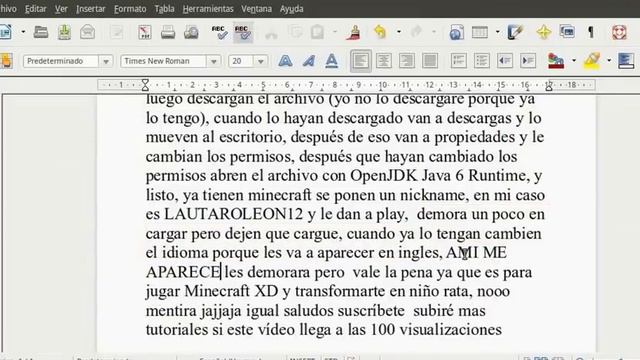Open the highlighting color dropdown arrow

609,61
